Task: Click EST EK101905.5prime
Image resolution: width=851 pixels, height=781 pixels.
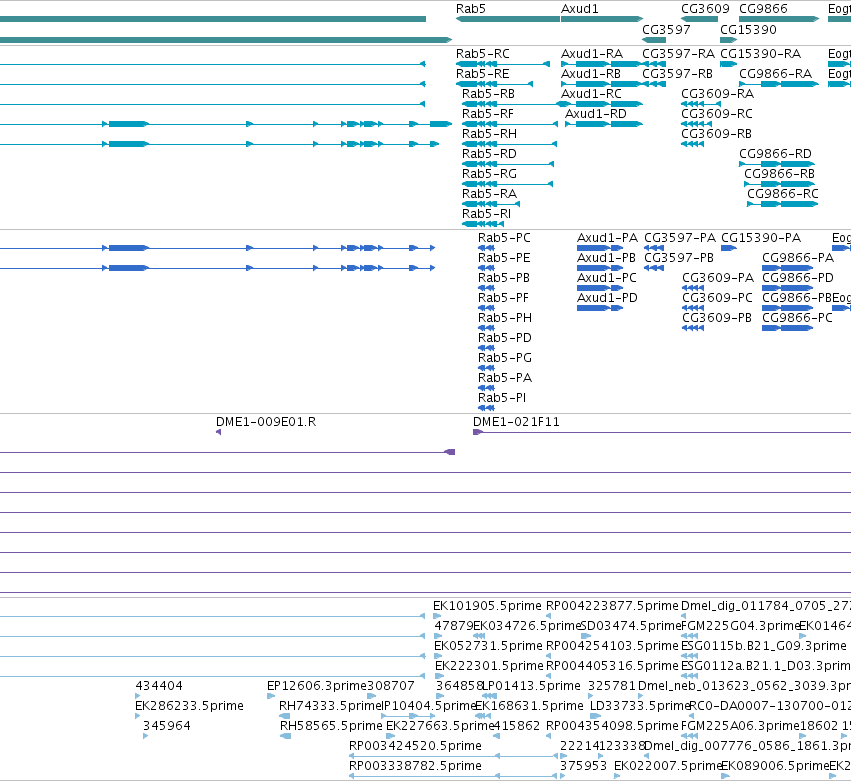Action: [x=487, y=606]
